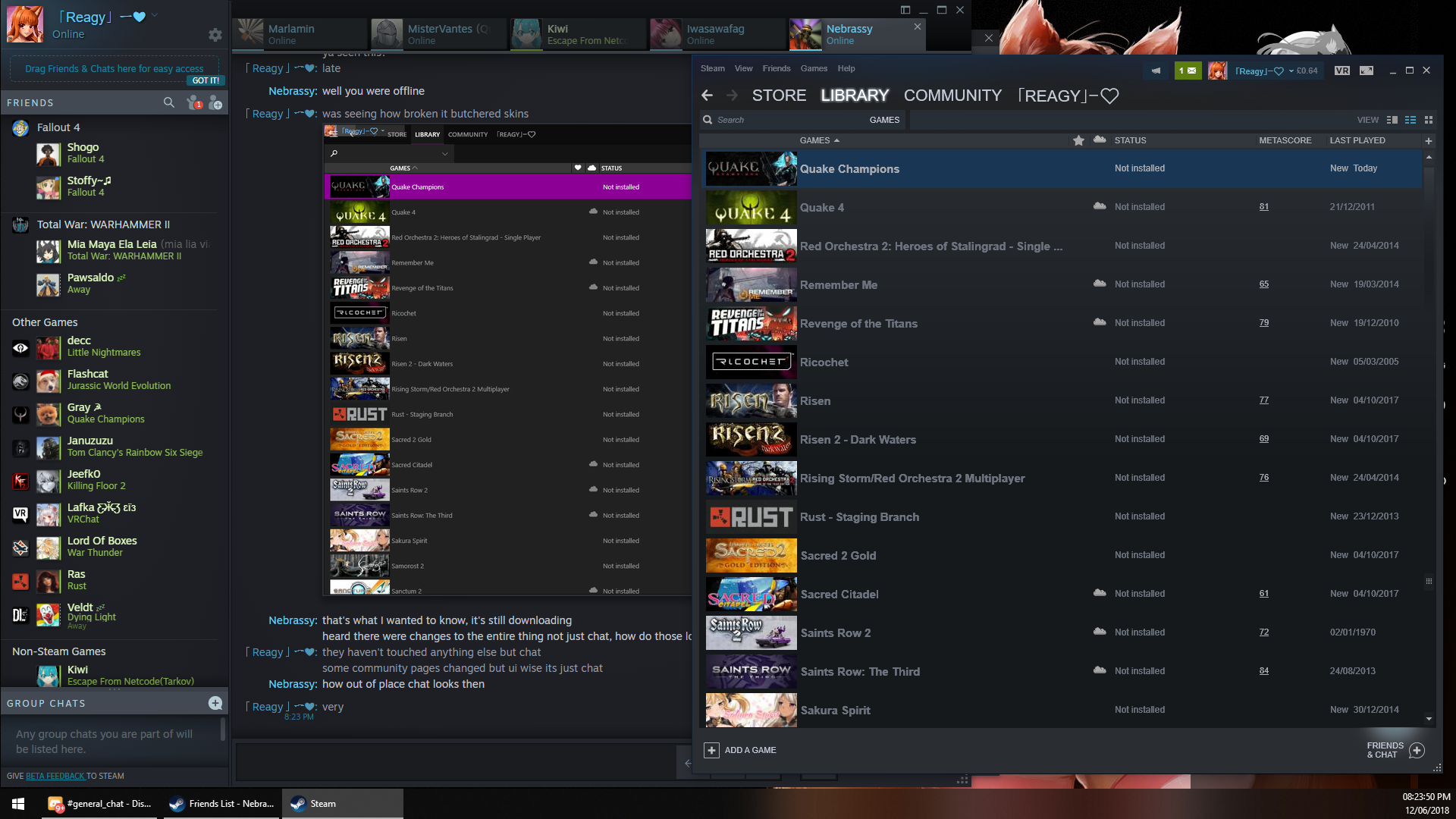Sort by the GAMES column header

(819, 140)
